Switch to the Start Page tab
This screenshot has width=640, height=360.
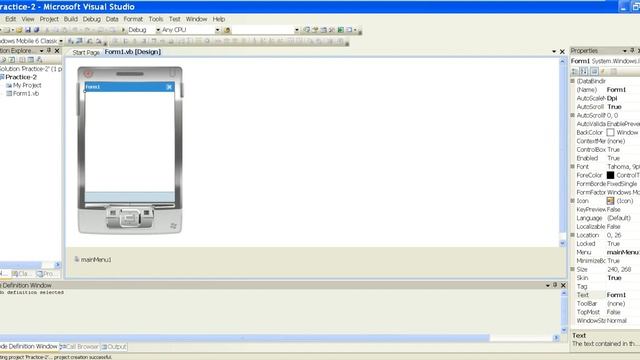click(86, 52)
